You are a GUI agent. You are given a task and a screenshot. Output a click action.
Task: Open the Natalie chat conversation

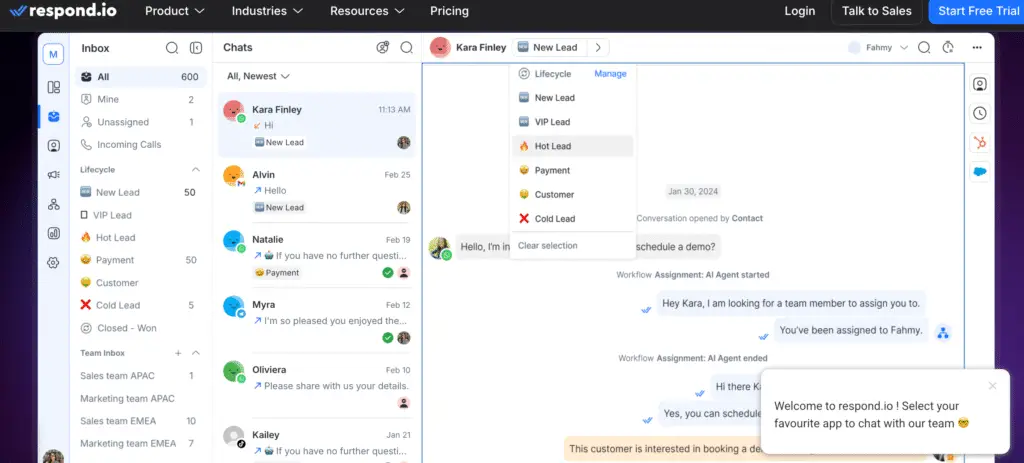(x=317, y=255)
